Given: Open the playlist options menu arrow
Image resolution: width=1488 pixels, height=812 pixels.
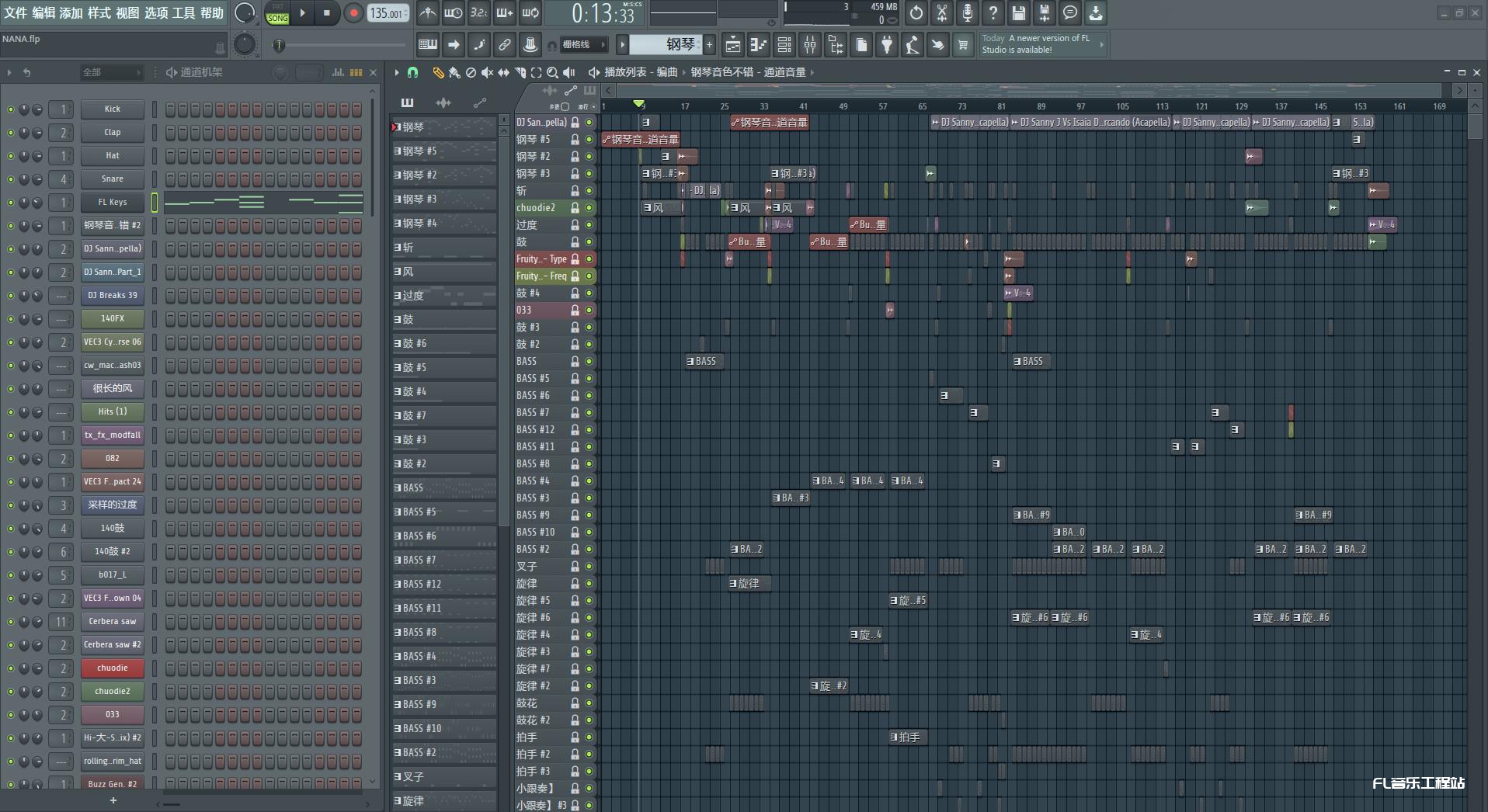Looking at the screenshot, I should tap(397, 72).
